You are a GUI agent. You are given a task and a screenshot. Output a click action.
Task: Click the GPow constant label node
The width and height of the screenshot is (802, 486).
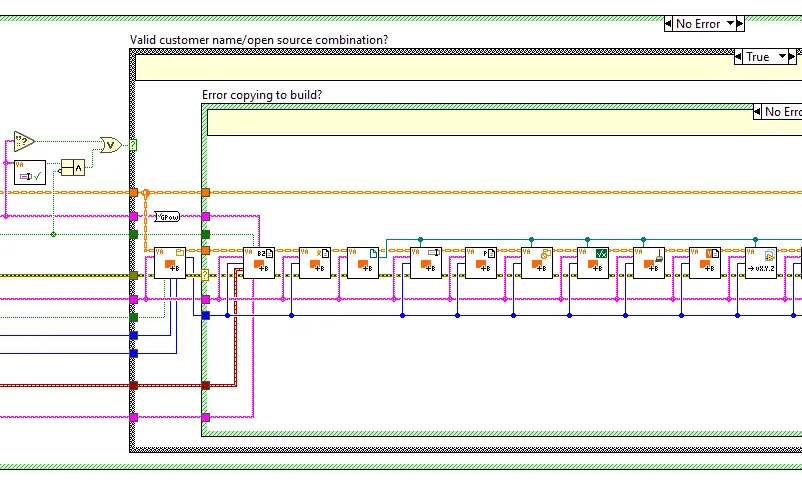[x=167, y=216]
